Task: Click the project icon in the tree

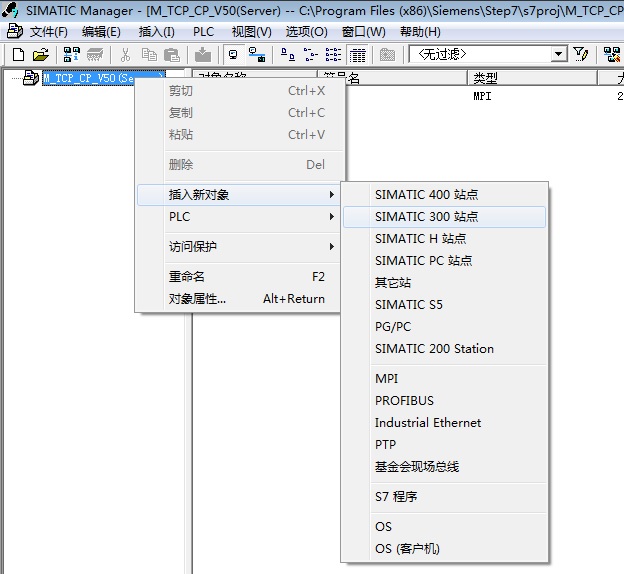Action: 31,78
